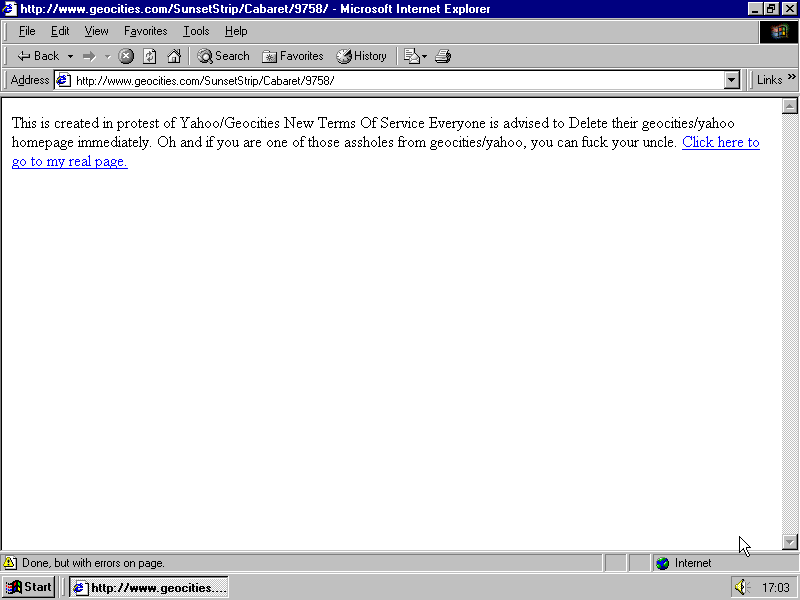The image size is (800, 600).
Task: Click the 'Done, but with errors on page.' status text
Action: coord(93,563)
